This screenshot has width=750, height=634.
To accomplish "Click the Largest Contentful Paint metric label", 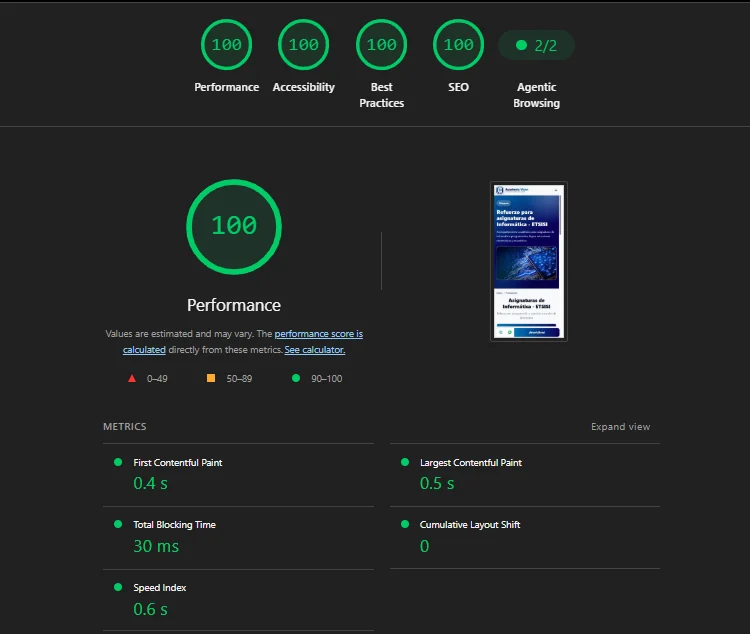I will pyautogui.click(x=471, y=463).
